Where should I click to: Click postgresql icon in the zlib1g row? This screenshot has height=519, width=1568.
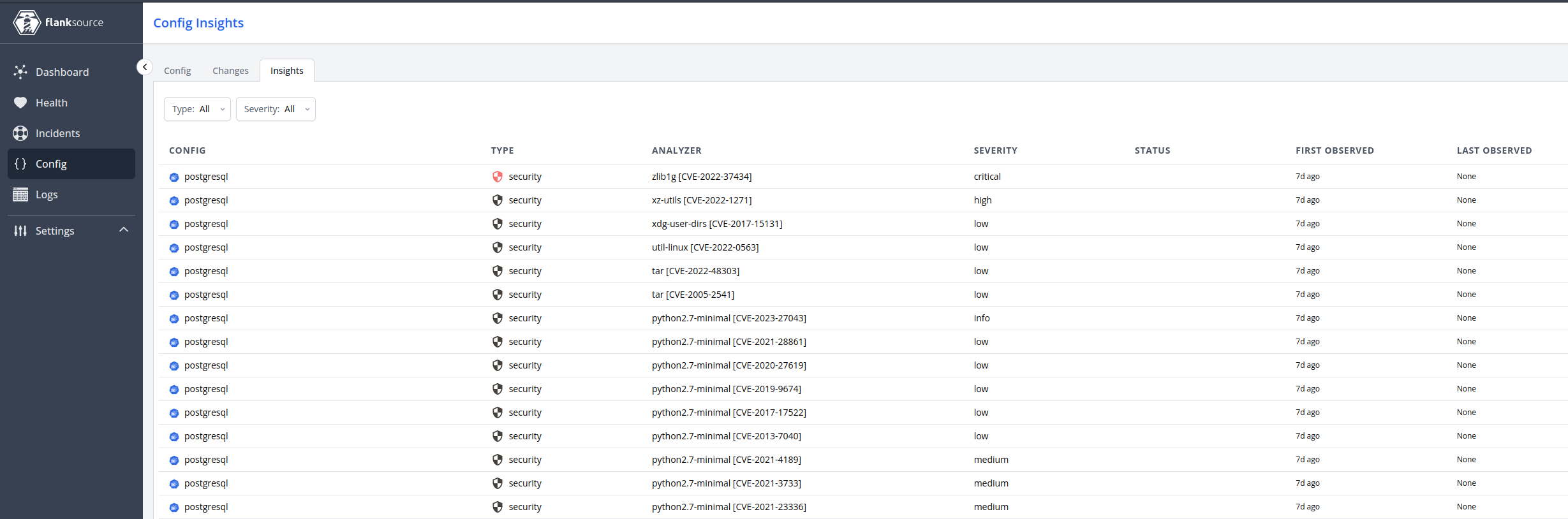click(174, 177)
